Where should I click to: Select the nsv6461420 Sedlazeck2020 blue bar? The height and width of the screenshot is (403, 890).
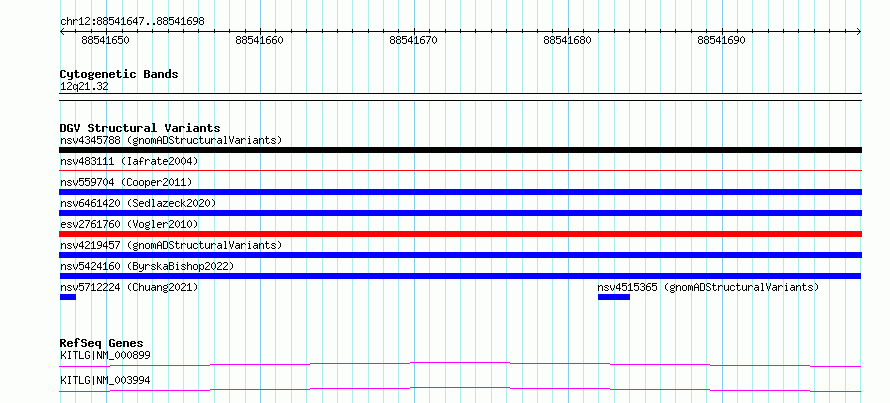pos(460,213)
